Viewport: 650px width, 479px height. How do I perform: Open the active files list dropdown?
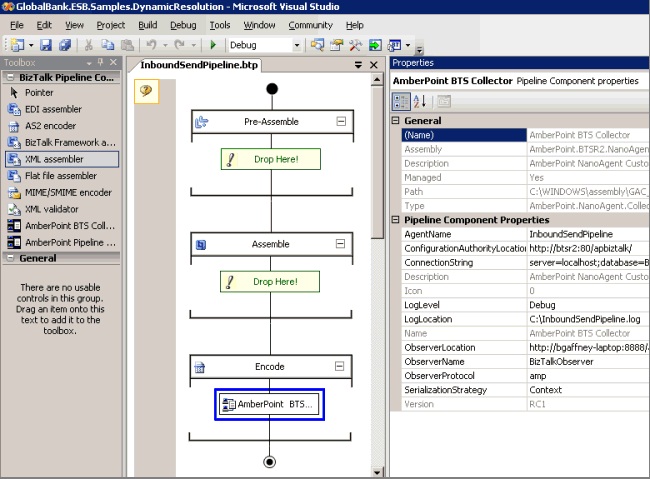[359, 65]
